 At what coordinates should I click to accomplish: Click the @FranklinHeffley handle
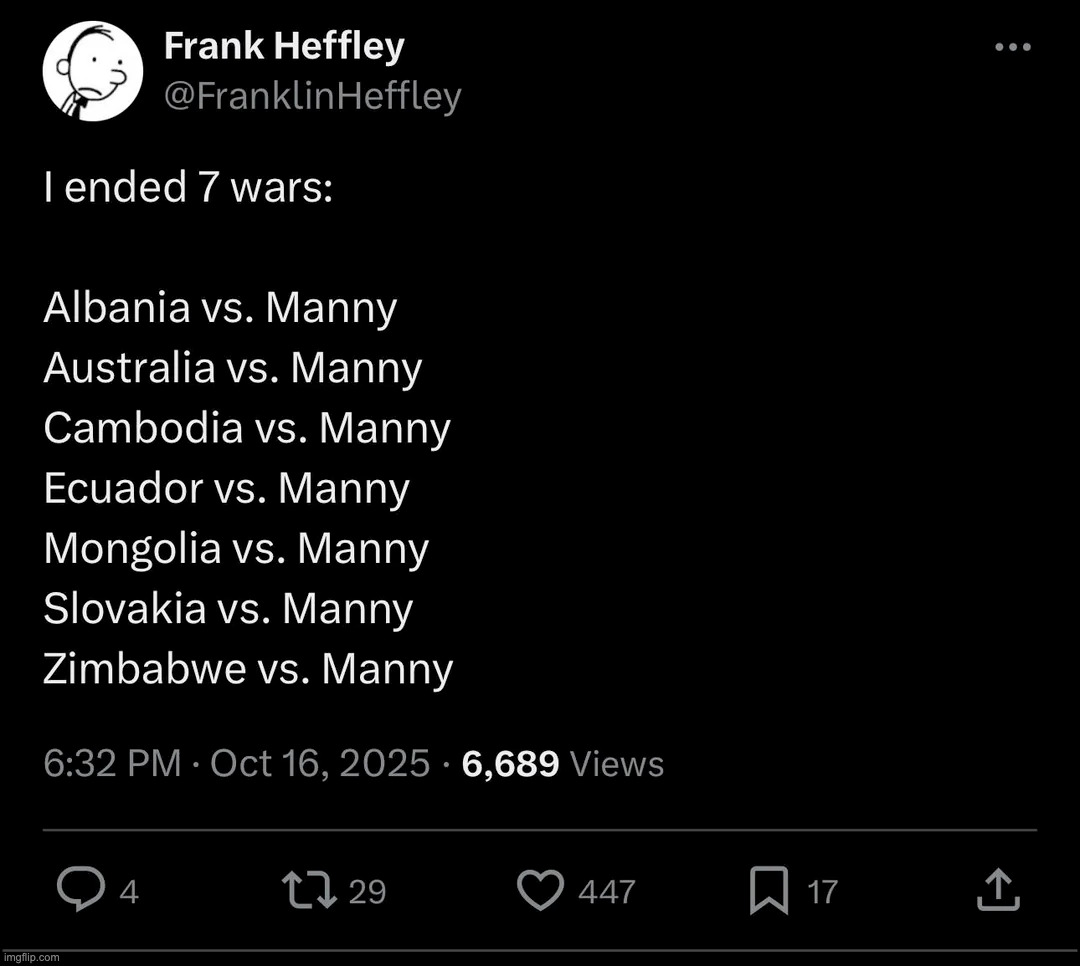(x=312, y=96)
